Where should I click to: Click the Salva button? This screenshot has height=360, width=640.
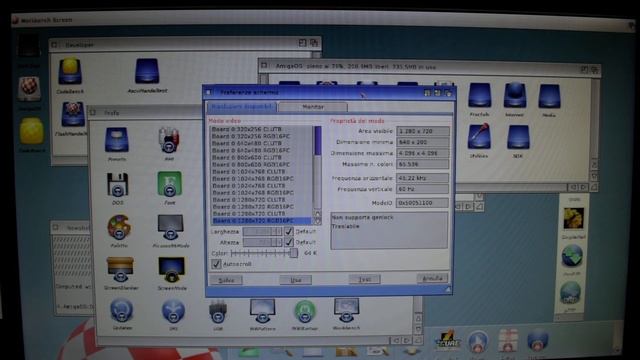(x=226, y=280)
